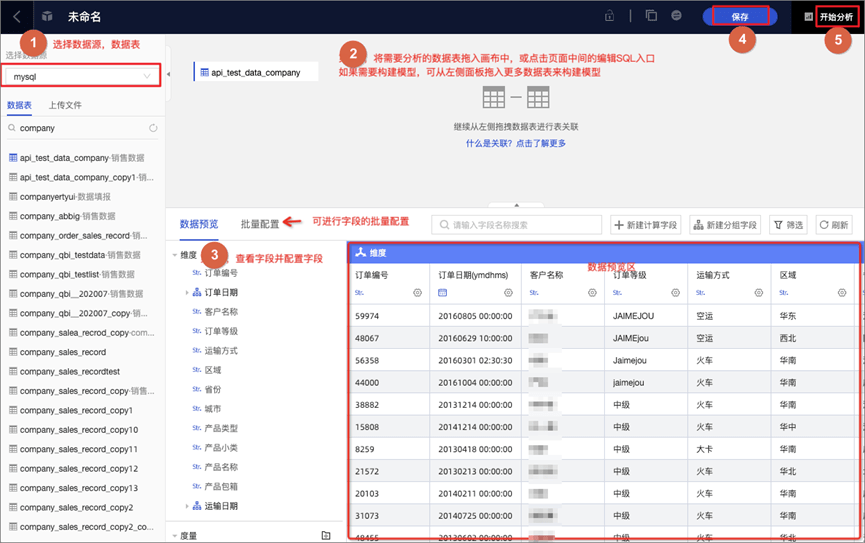Select the 客户名称 field in the field list

click(221, 312)
